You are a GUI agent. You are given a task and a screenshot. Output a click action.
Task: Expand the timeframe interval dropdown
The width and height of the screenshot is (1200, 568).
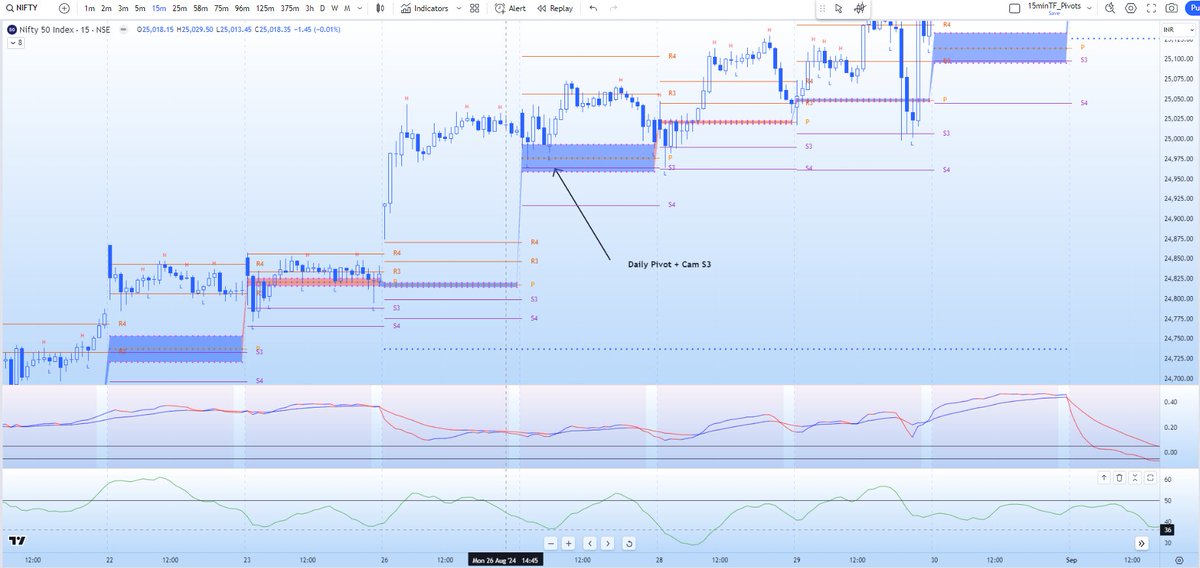click(x=360, y=8)
